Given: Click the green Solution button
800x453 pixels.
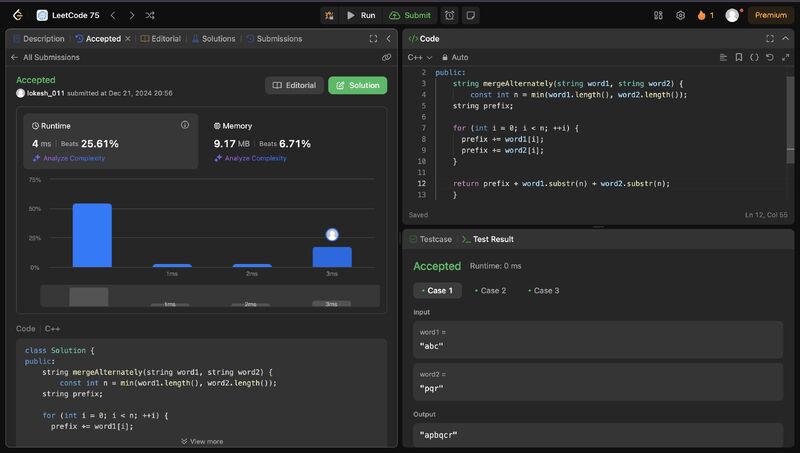Looking at the screenshot, I should [x=357, y=85].
